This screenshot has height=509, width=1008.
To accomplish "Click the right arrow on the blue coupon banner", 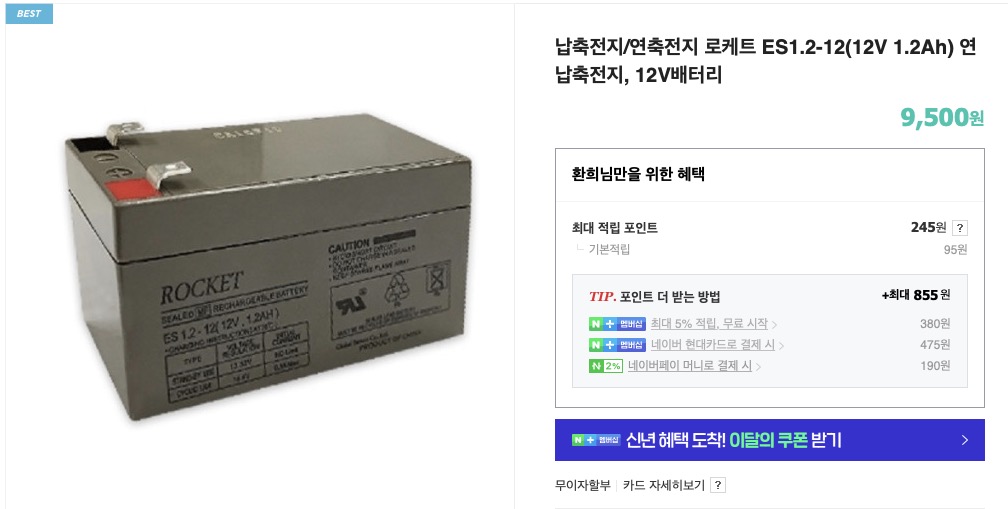I will click(x=964, y=440).
